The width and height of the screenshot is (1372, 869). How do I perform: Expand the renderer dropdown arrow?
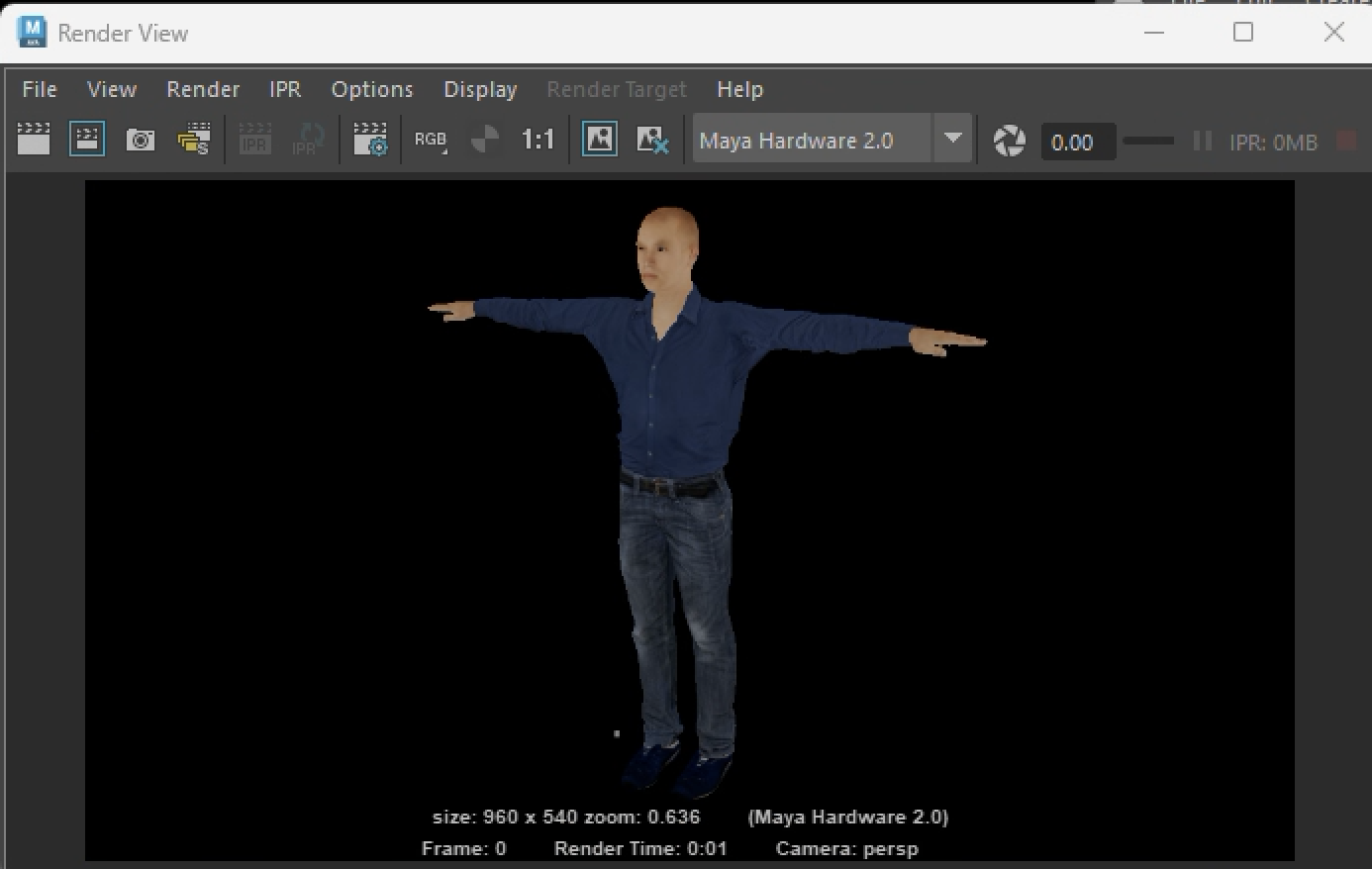tap(952, 139)
